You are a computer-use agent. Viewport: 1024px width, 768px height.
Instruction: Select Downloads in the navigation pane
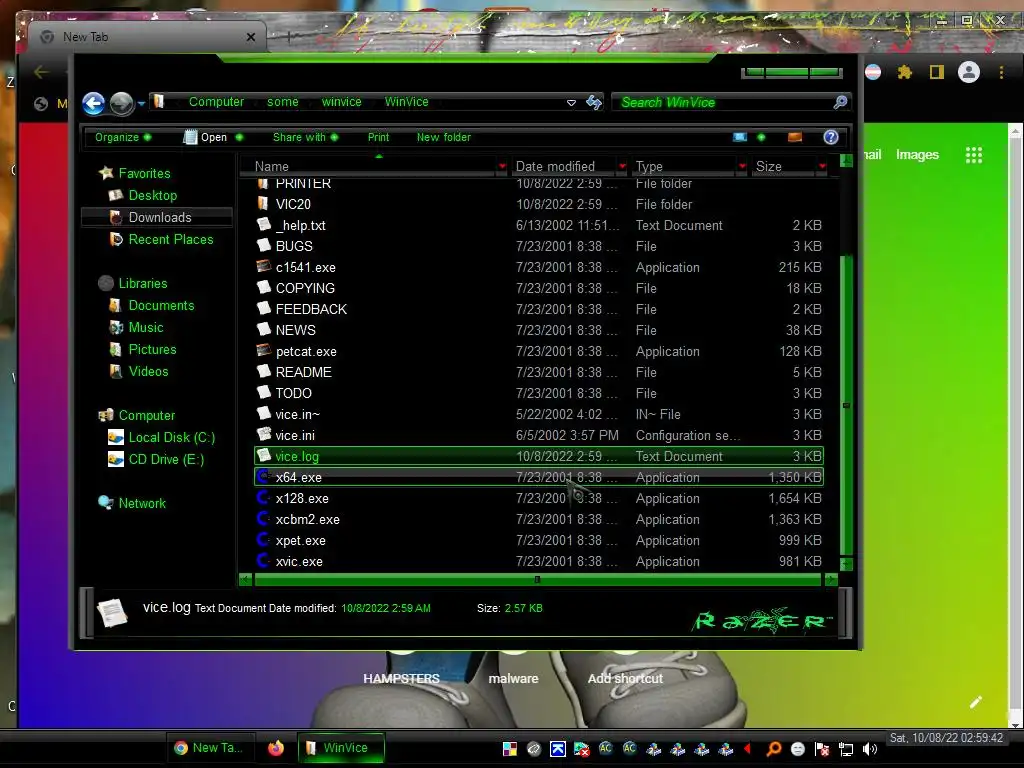pyautogui.click(x=159, y=217)
